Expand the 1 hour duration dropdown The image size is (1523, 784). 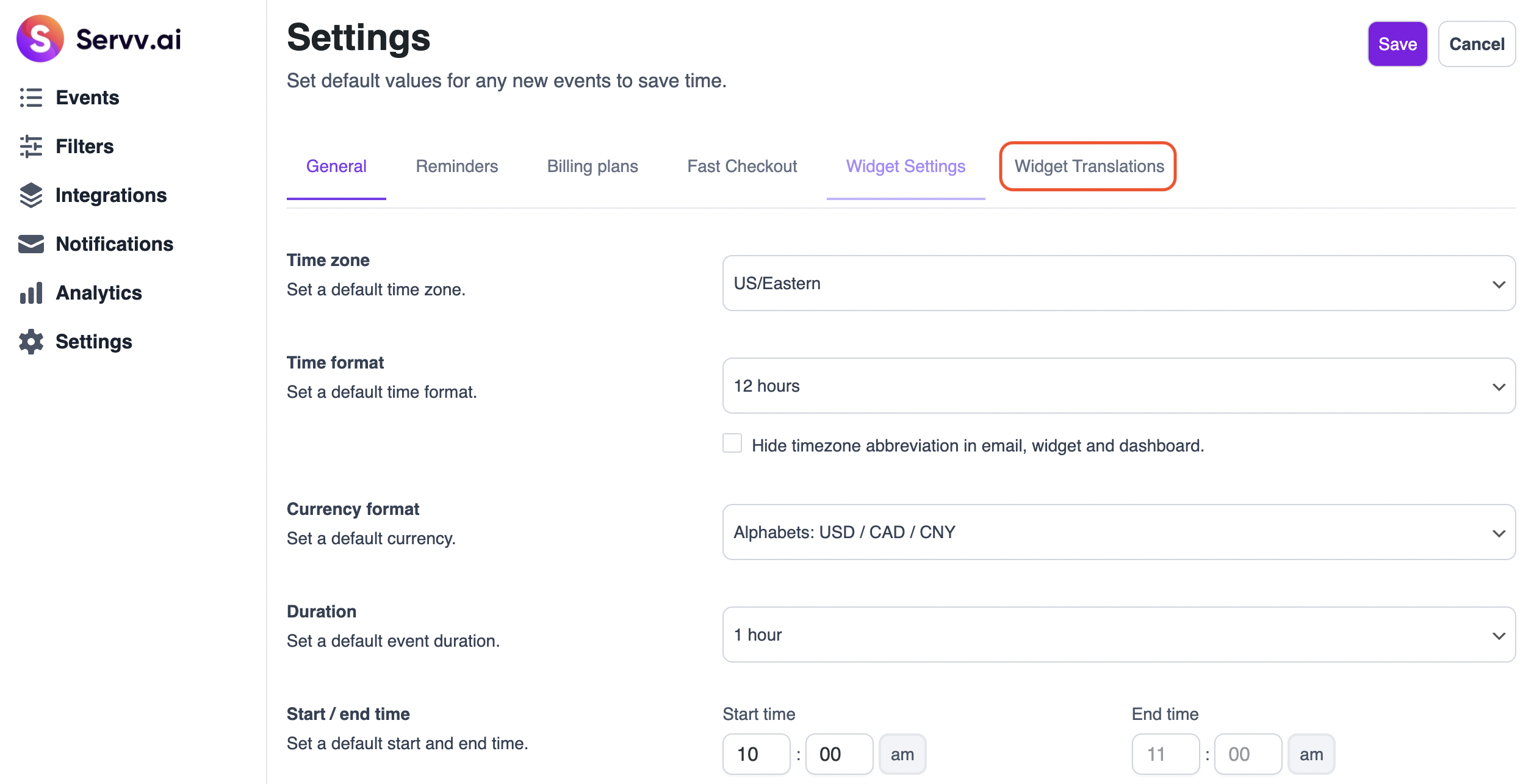coord(1118,635)
